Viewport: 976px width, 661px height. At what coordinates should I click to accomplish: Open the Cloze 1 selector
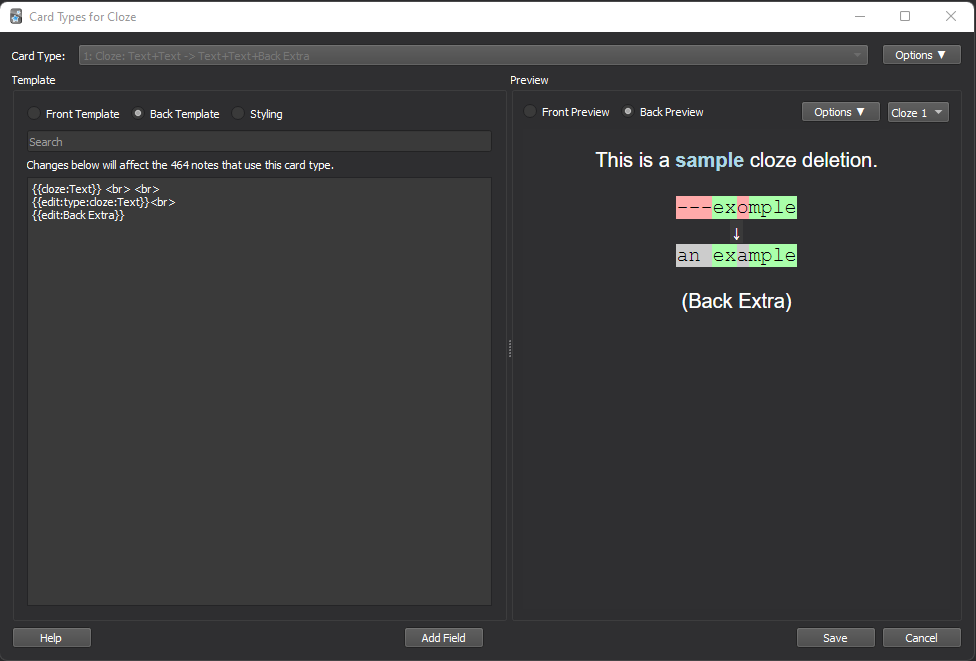coord(917,112)
